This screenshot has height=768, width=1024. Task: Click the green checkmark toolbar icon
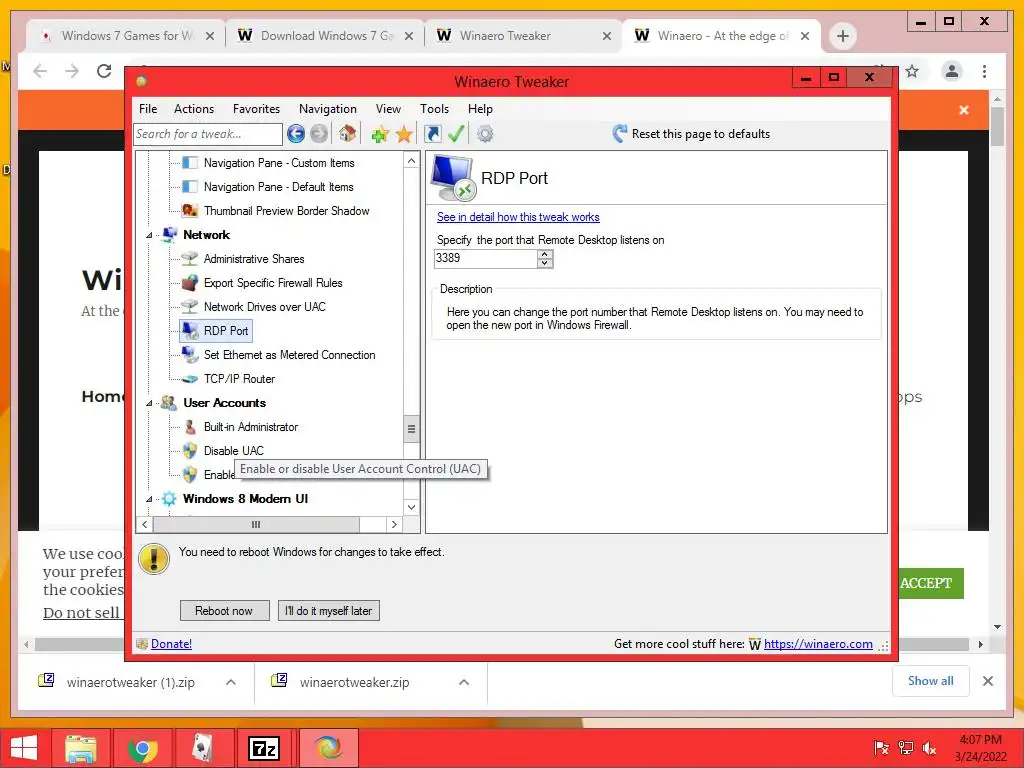[x=456, y=134]
